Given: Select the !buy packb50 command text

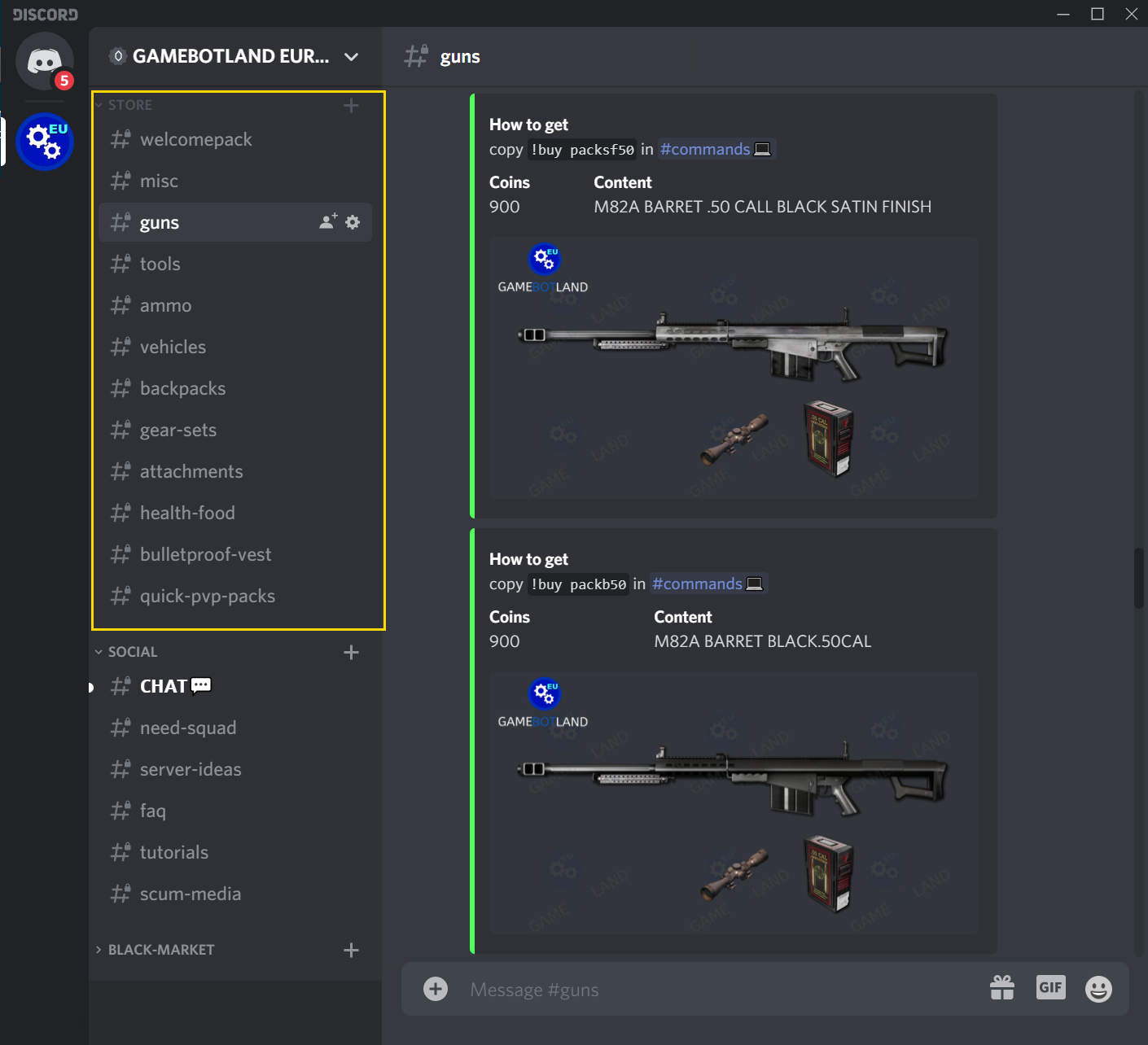Looking at the screenshot, I should click(578, 584).
